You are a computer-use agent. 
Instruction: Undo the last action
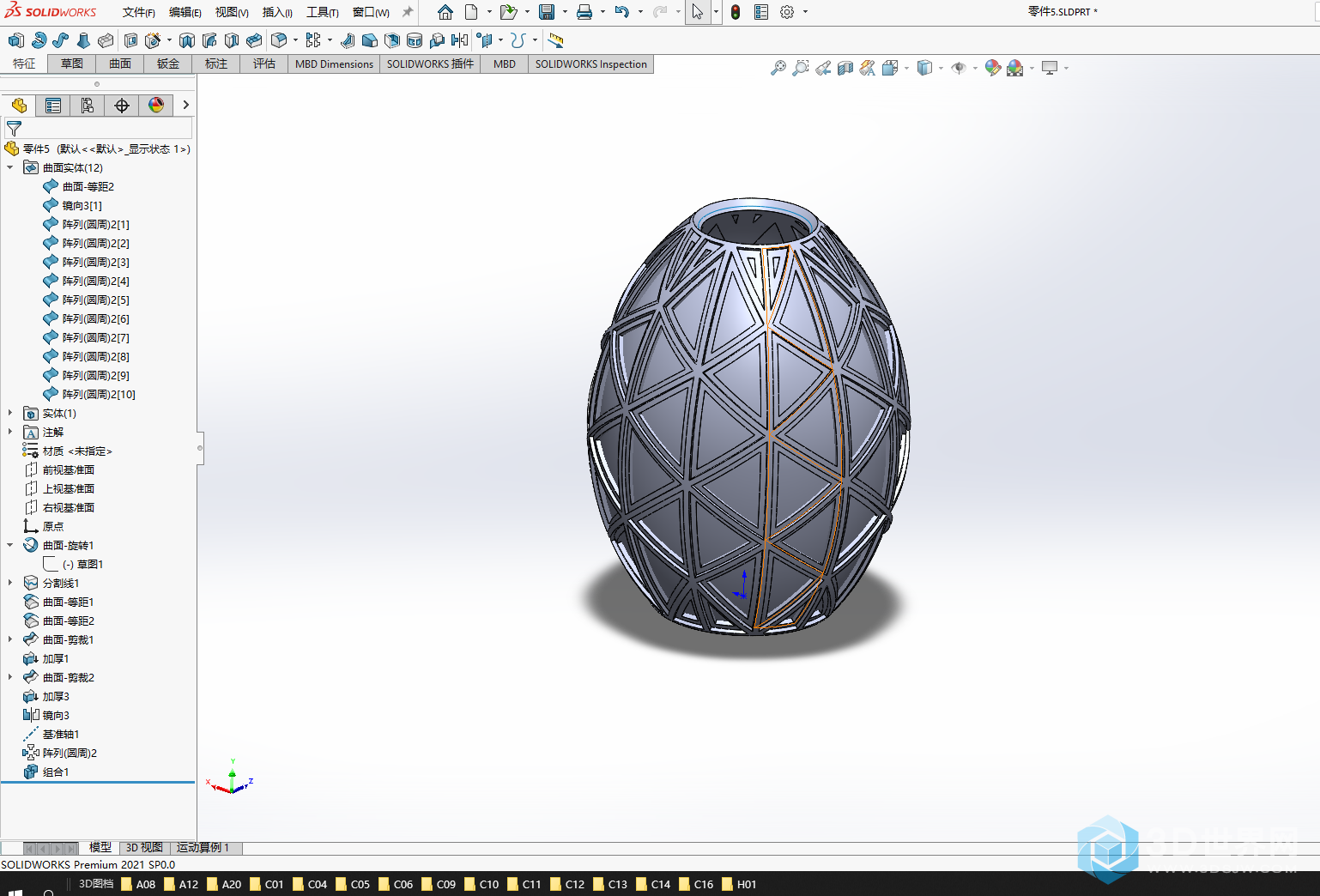pos(622,12)
